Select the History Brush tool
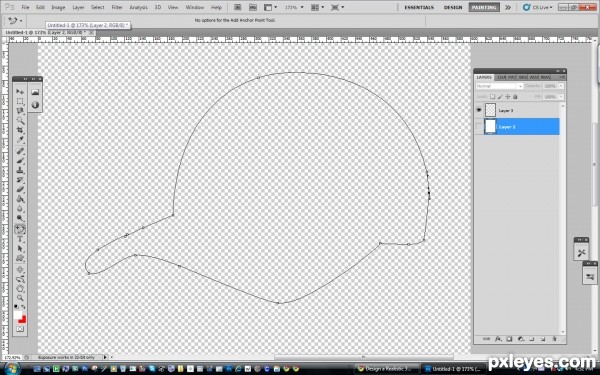This screenshot has height=375, width=600. 20,180
